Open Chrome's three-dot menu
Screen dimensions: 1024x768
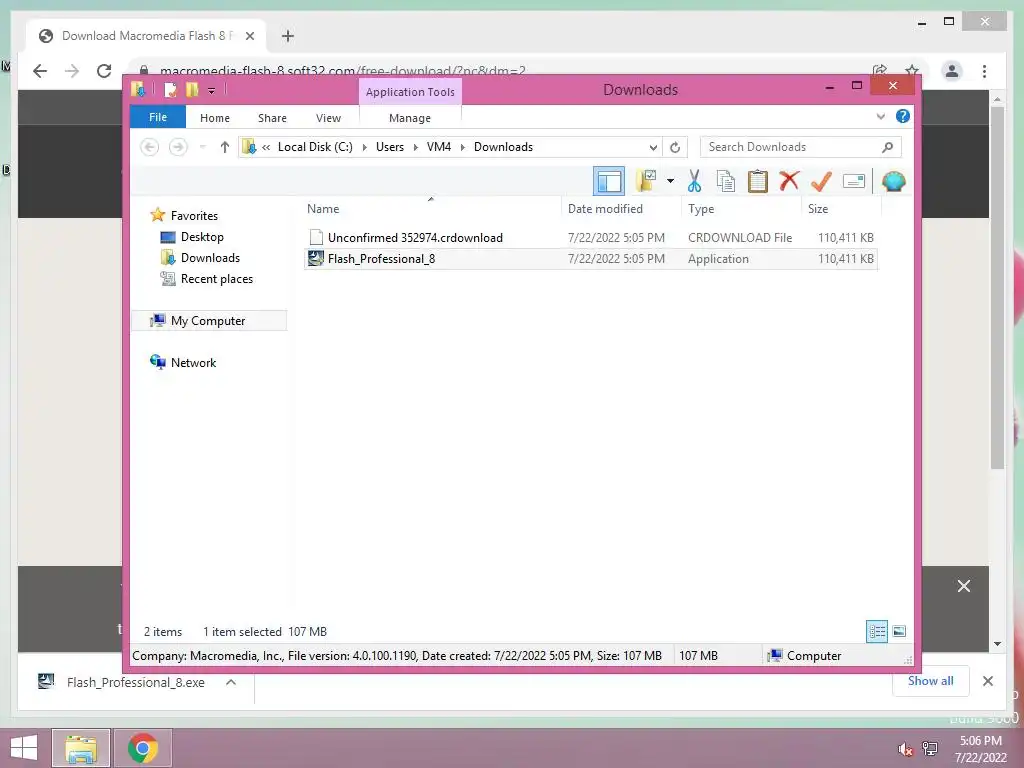pyautogui.click(x=984, y=71)
